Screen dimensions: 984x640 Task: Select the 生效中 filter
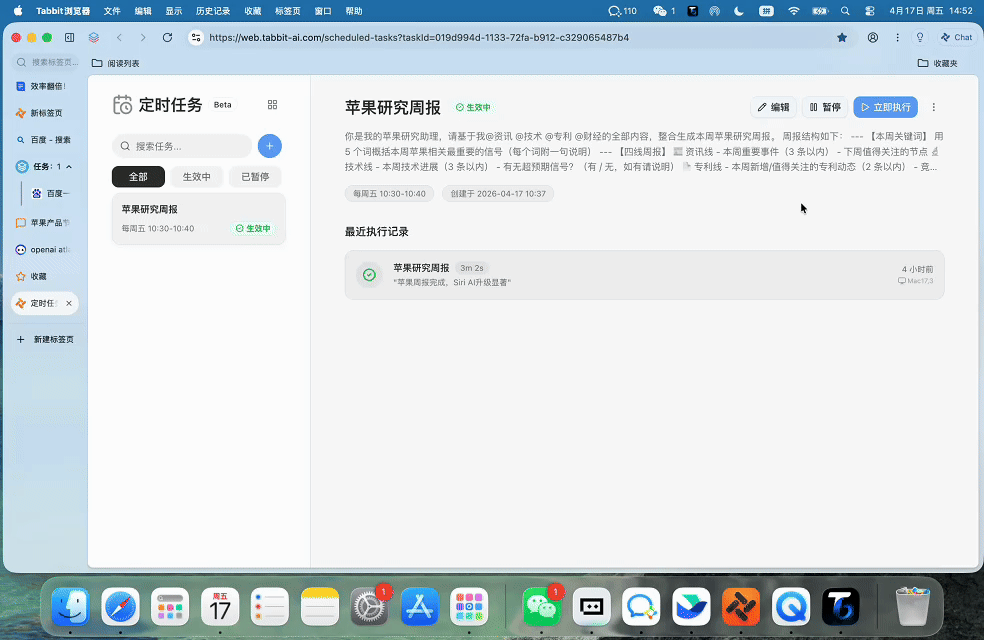[x=196, y=177]
